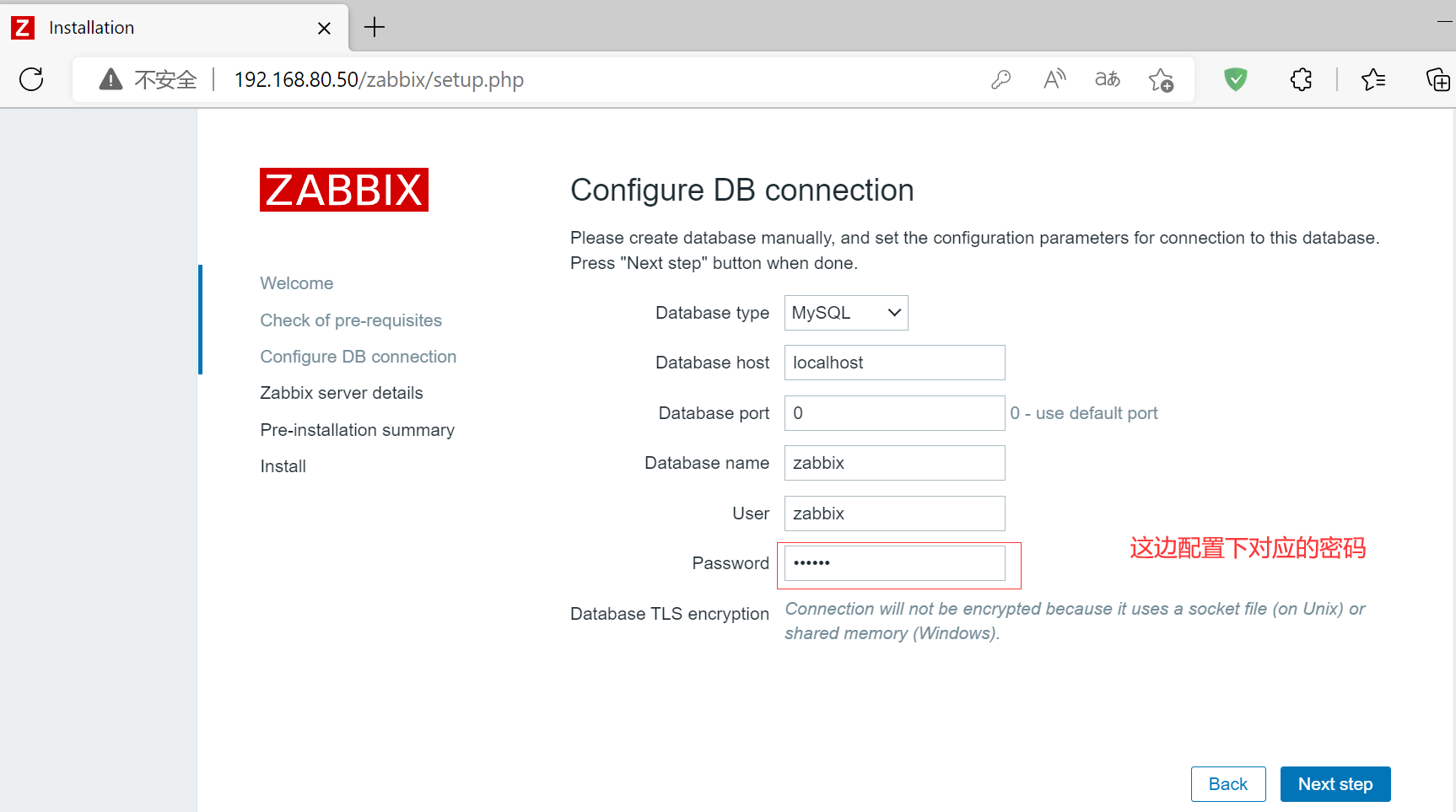The width and height of the screenshot is (1456, 812).
Task: Select the Install step
Action: click(283, 466)
